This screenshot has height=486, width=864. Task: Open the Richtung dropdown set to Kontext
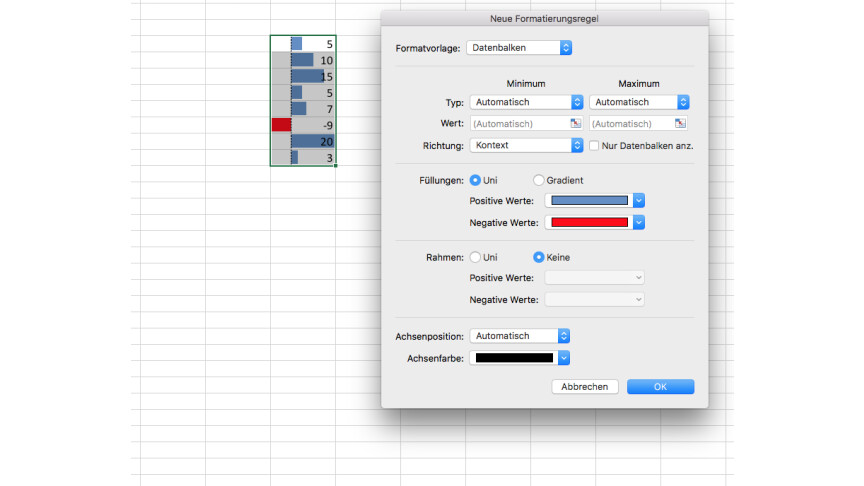point(526,145)
